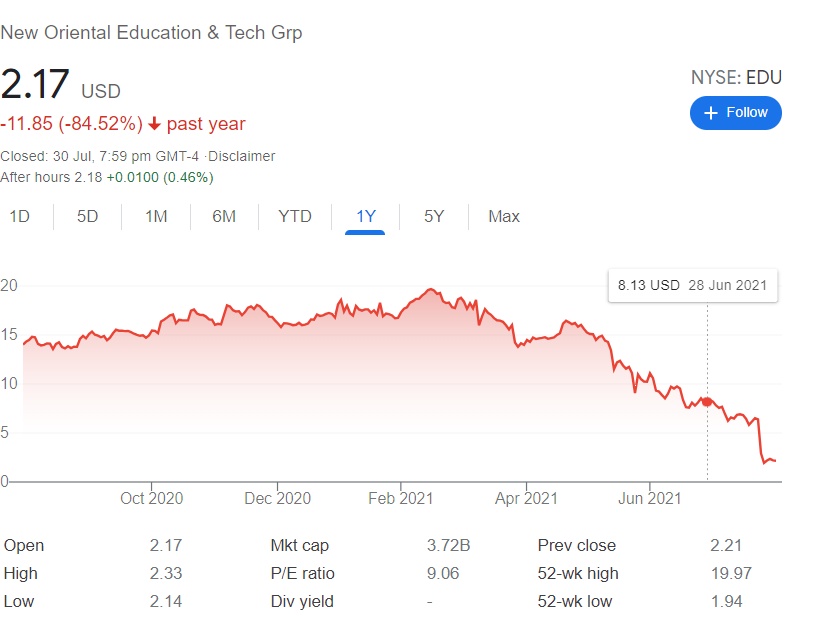Switch to the 6M tab
Image resolution: width=822 pixels, height=629 pixels.
(224, 216)
